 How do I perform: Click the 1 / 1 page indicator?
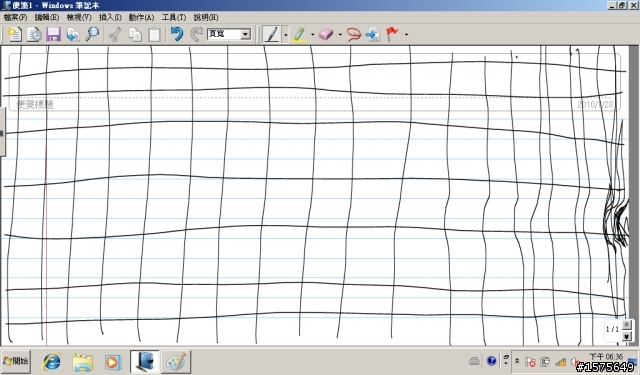(x=612, y=329)
